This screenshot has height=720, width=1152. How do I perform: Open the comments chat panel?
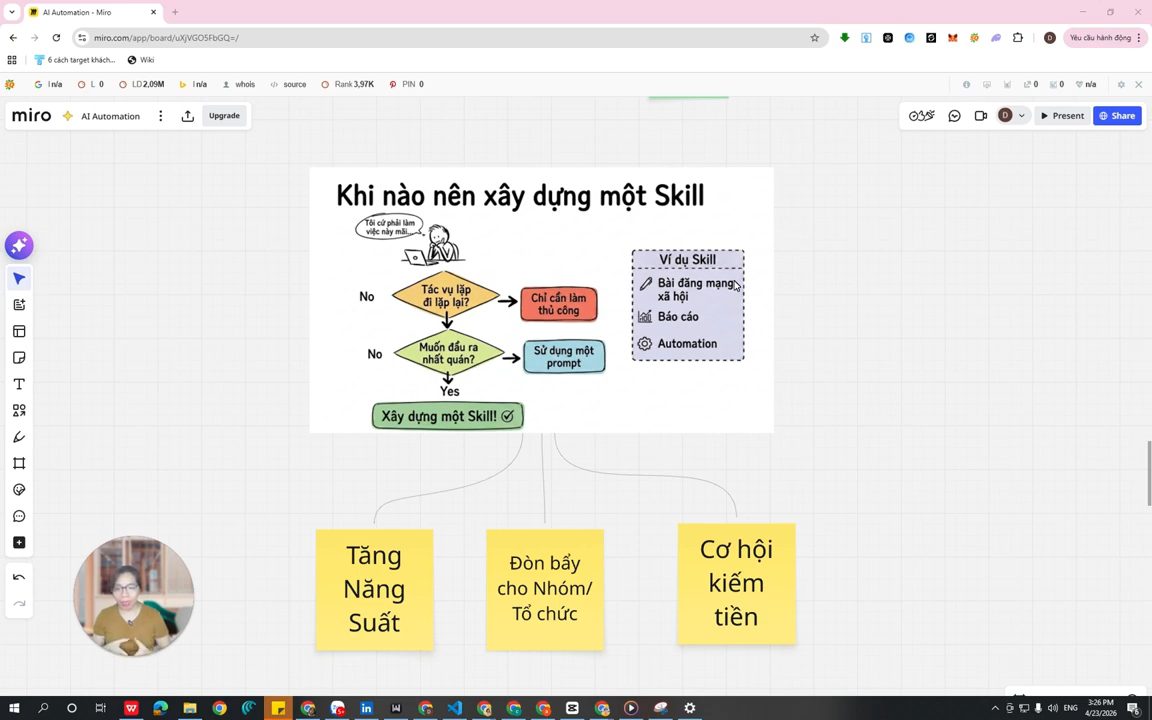pos(954,116)
